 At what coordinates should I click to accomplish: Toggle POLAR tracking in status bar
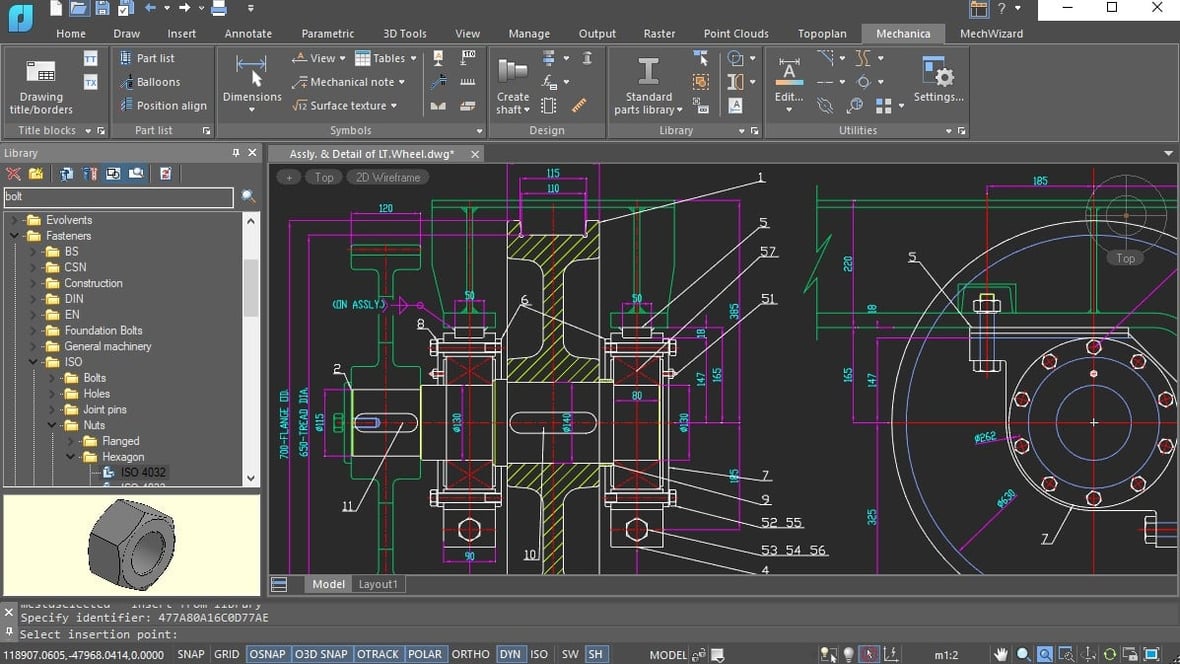(x=425, y=654)
